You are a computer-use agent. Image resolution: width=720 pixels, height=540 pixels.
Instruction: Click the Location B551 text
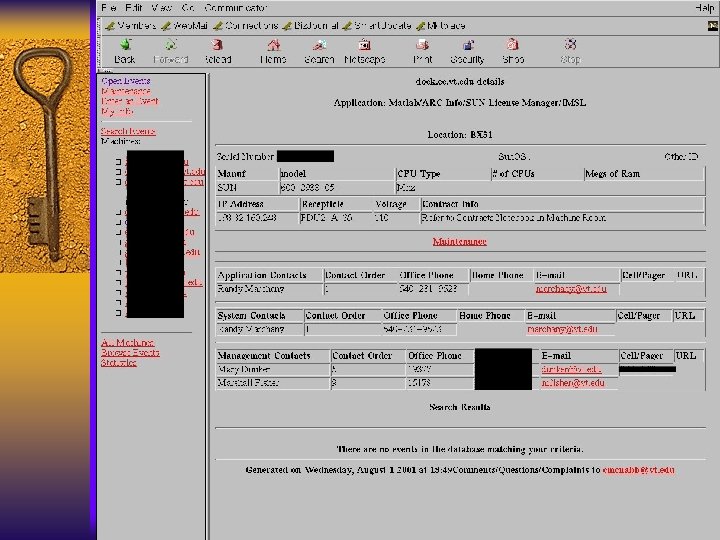click(460, 135)
